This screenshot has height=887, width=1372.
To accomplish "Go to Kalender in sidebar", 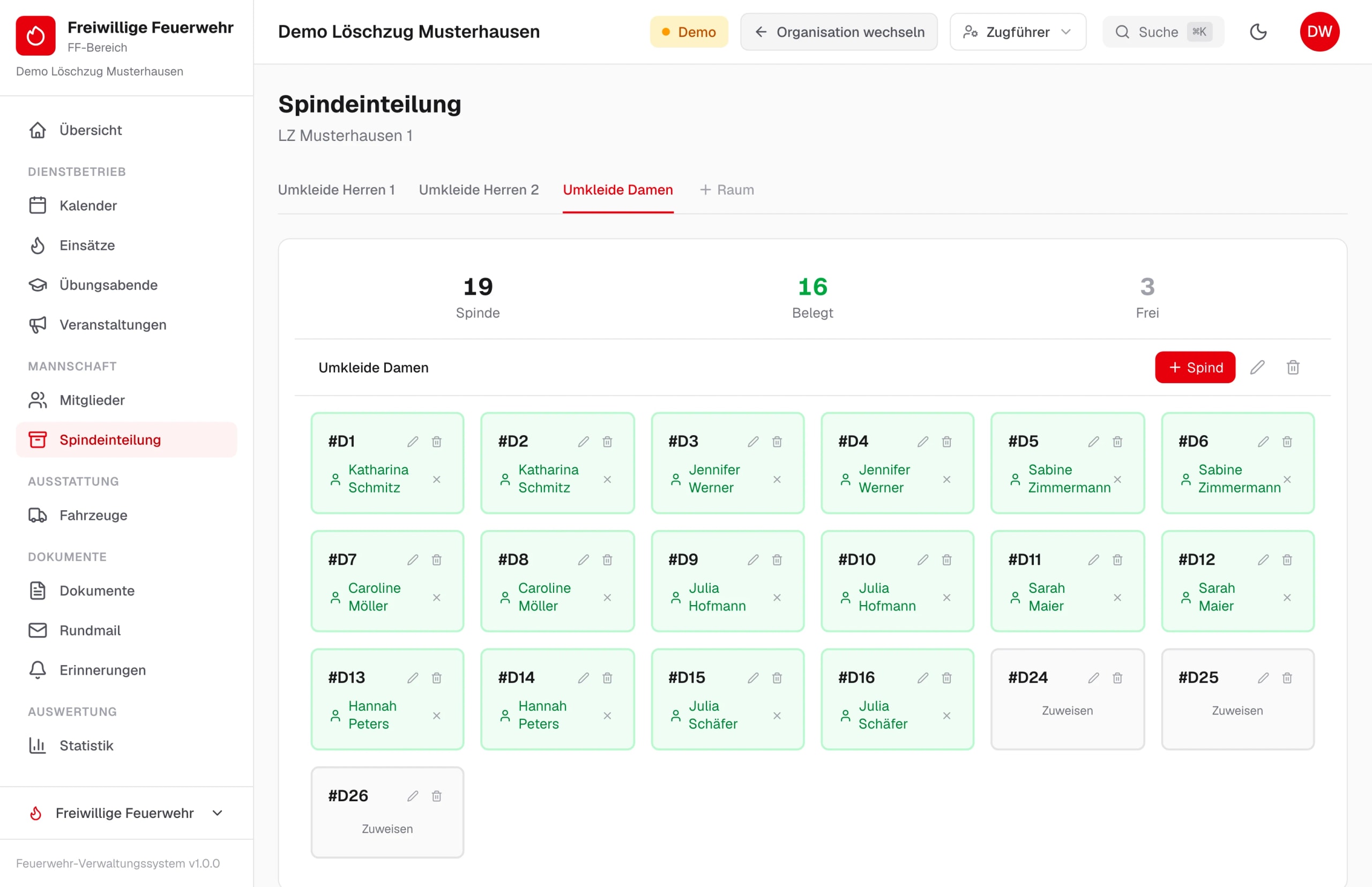I will point(126,206).
